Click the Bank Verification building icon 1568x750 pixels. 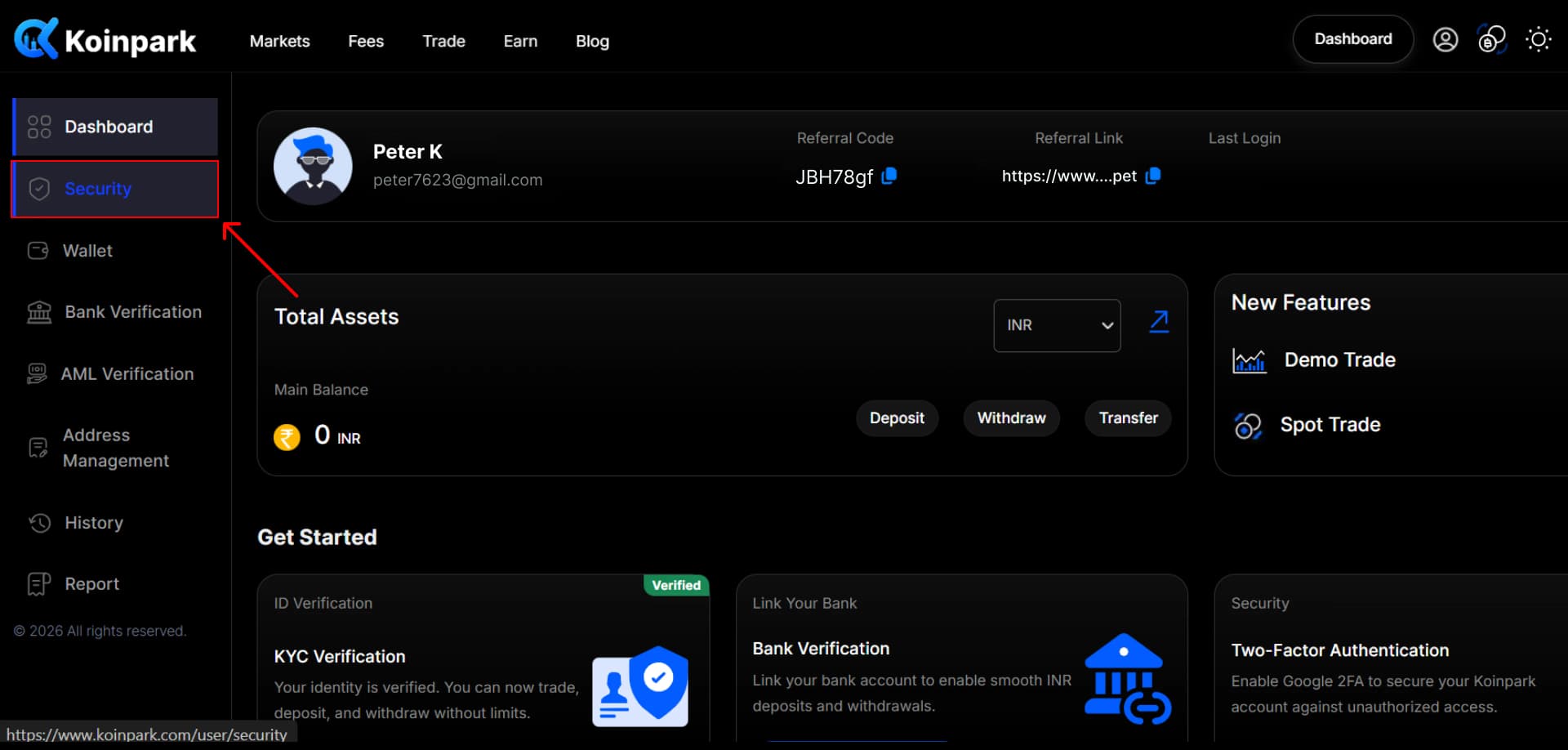(39, 312)
